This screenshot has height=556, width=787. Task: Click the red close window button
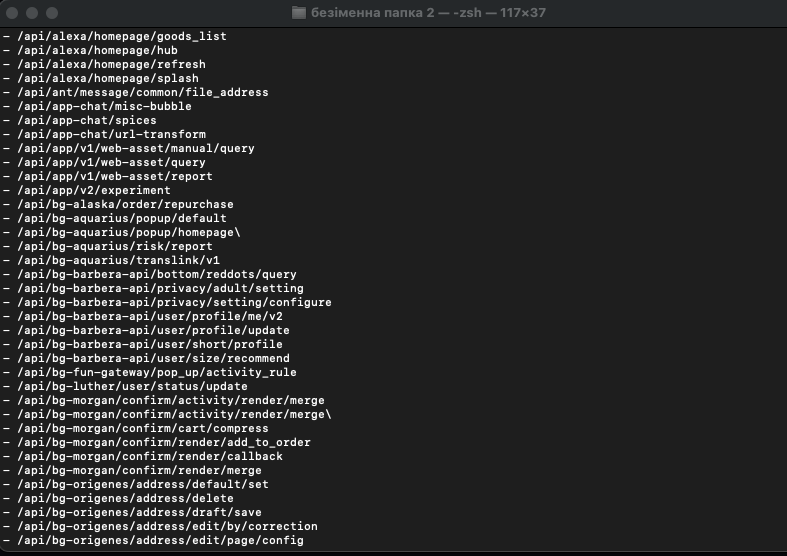tap(12, 13)
